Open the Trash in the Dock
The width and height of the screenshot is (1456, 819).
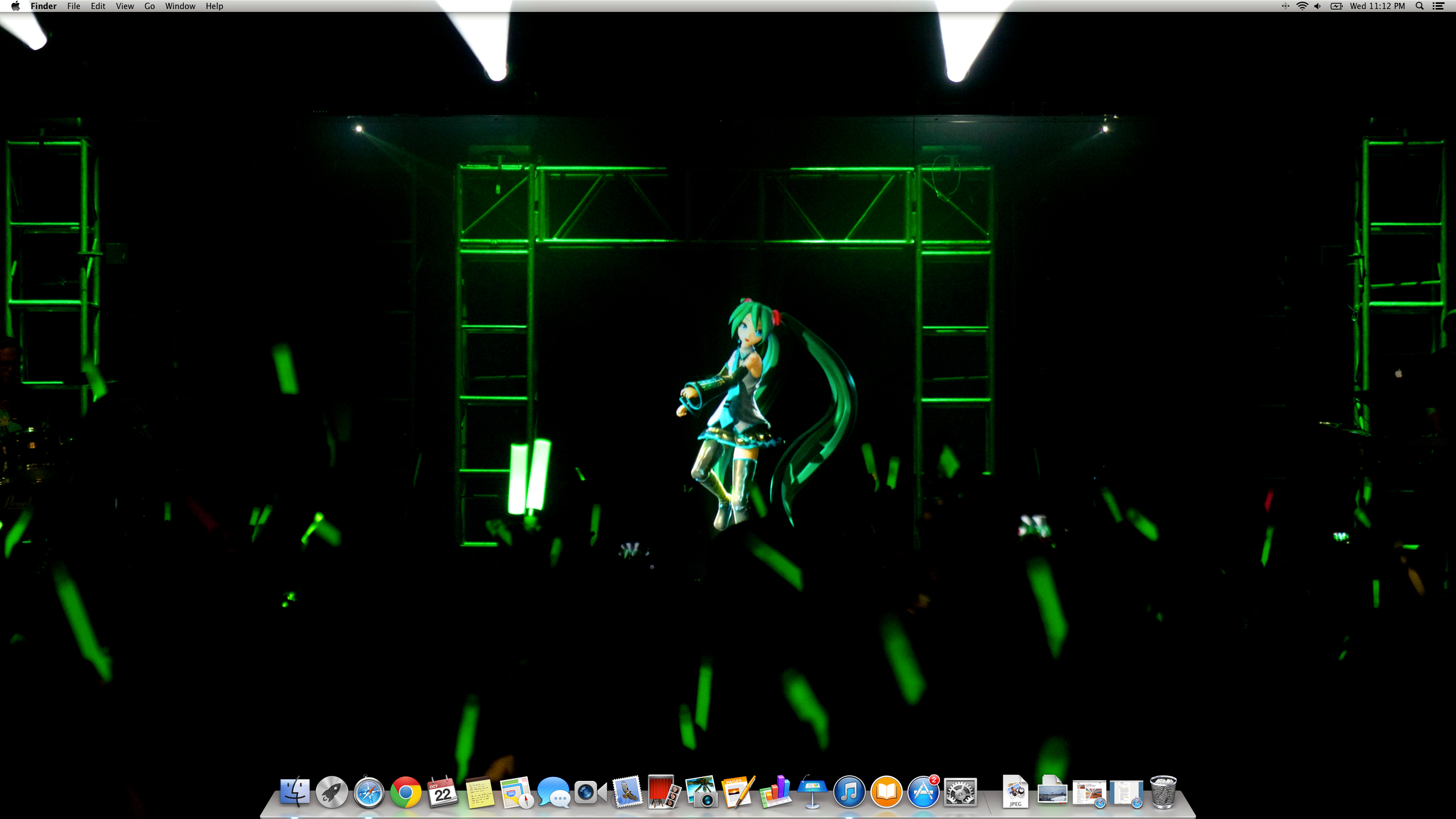(1163, 792)
